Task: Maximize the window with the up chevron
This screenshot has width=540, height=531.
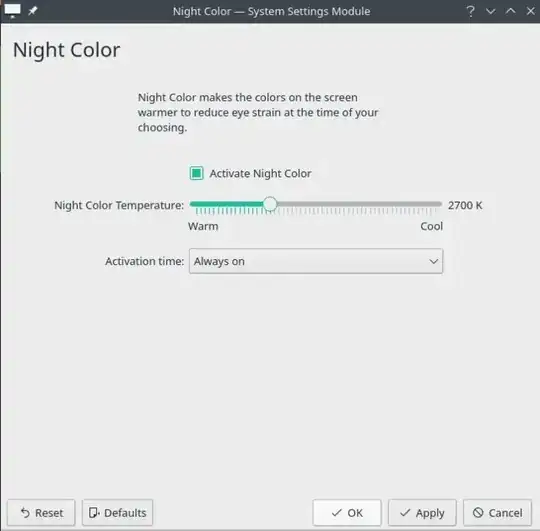Action: [x=510, y=11]
